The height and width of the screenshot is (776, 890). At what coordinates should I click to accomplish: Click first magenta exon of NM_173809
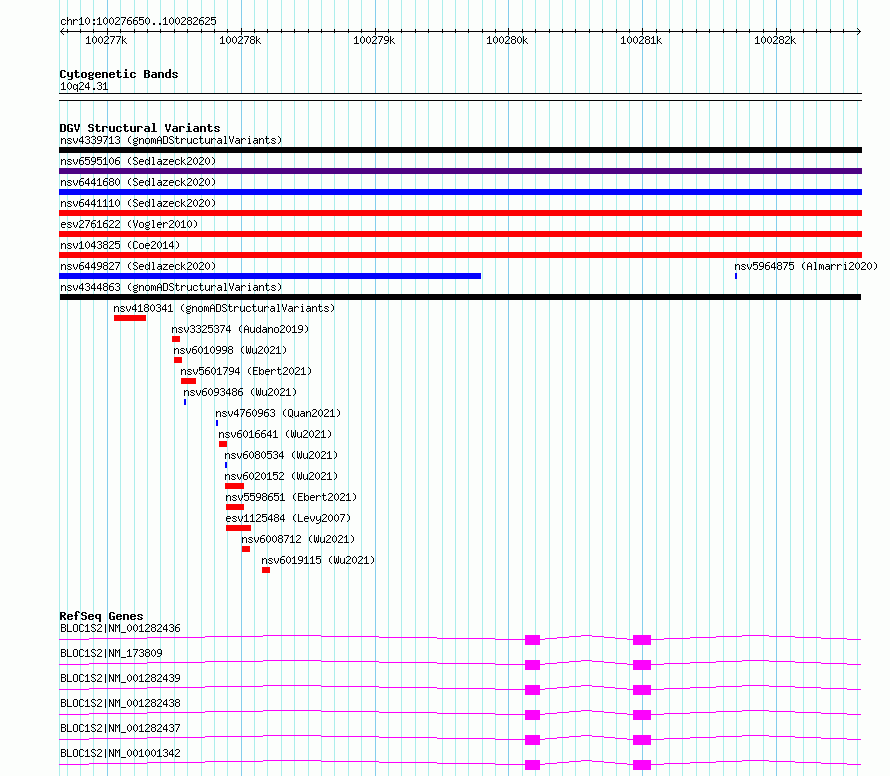pos(532,665)
